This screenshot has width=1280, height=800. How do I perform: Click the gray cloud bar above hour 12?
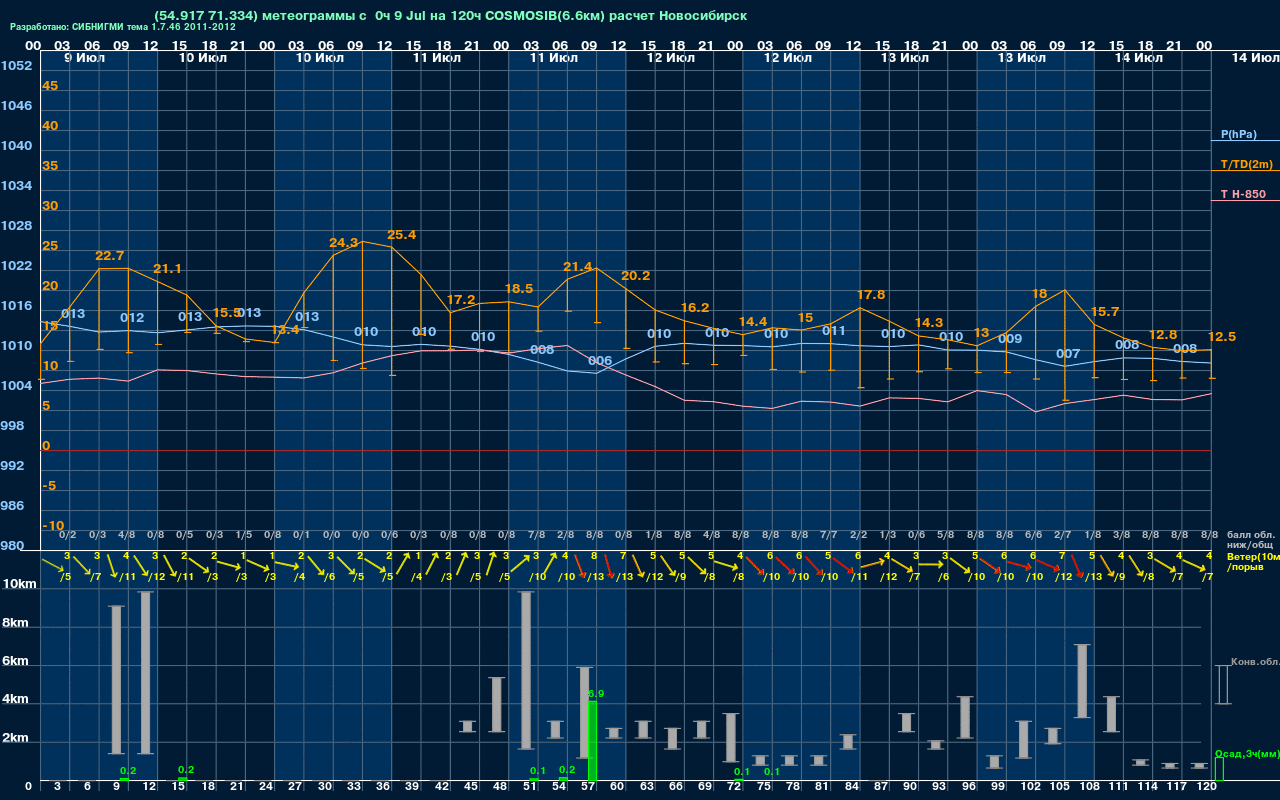[146, 673]
